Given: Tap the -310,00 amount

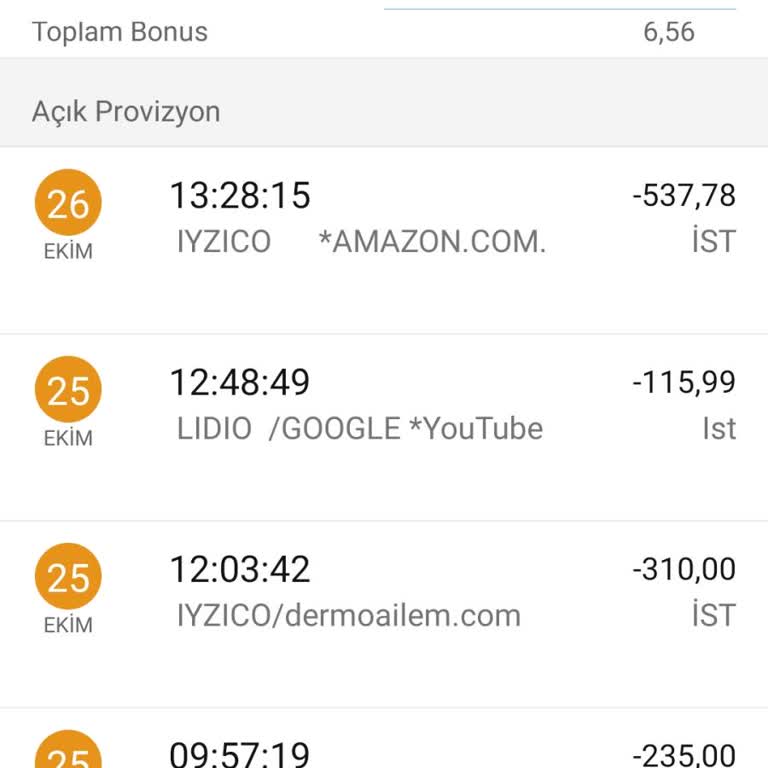Looking at the screenshot, I should point(684,569).
